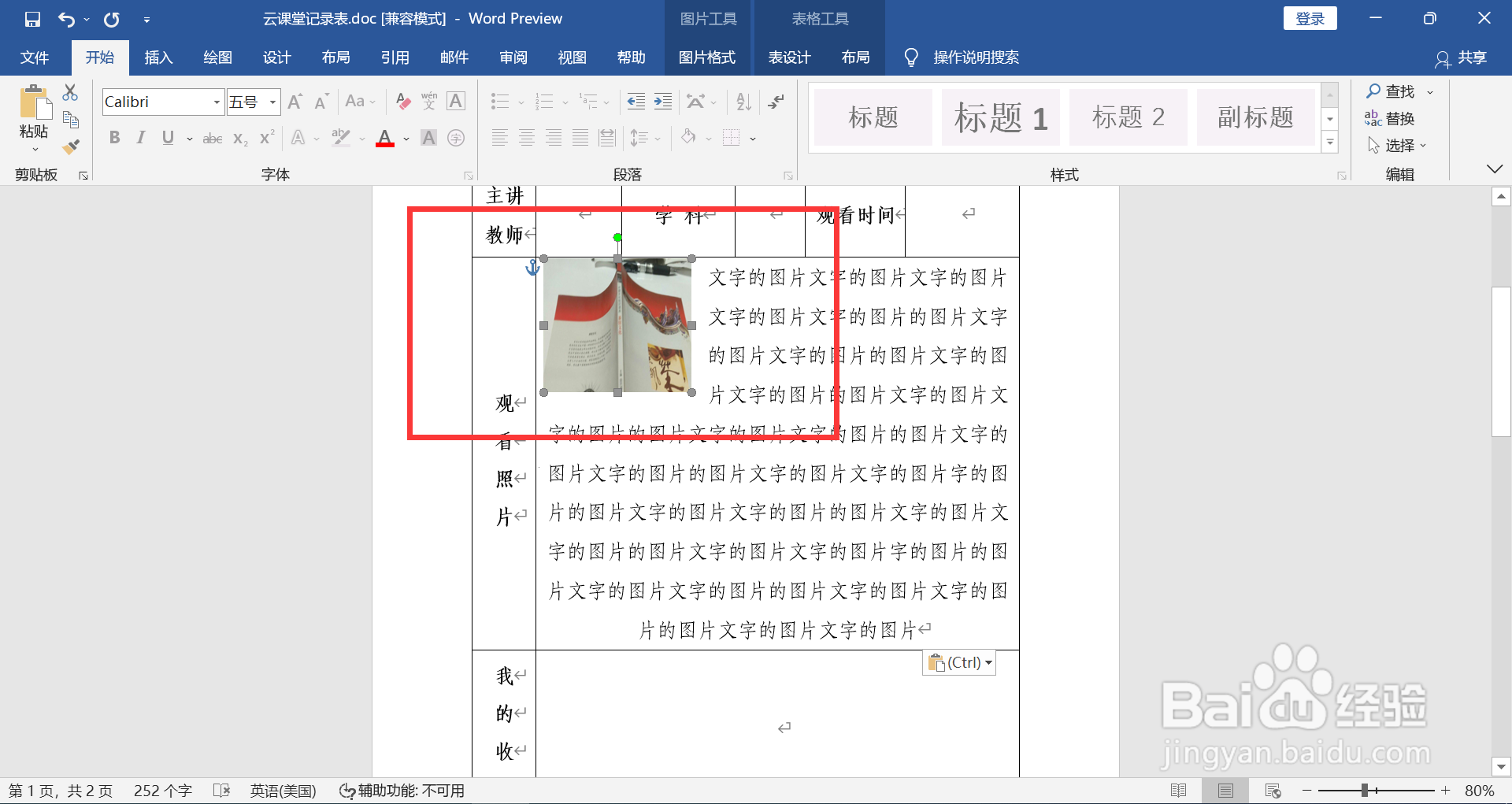Click the Cut icon in the clipboard group
This screenshot has height=804, width=1512.
[x=70, y=92]
